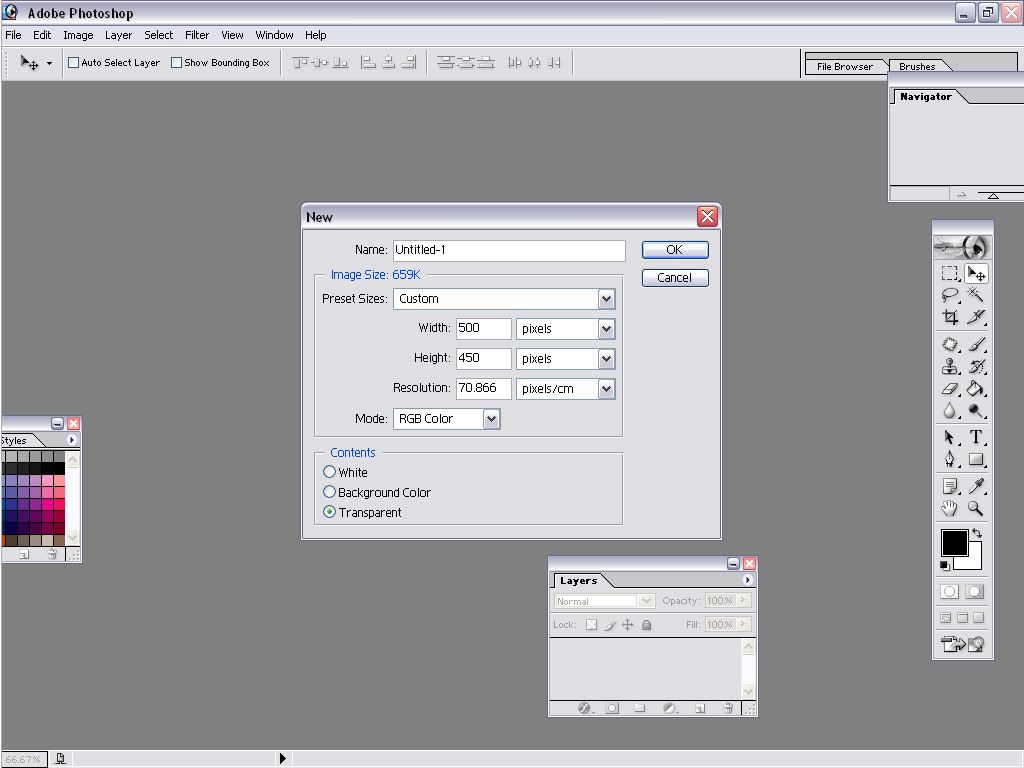Enable Show Bounding Box checkbox
This screenshot has height=768, width=1024.
176,63
